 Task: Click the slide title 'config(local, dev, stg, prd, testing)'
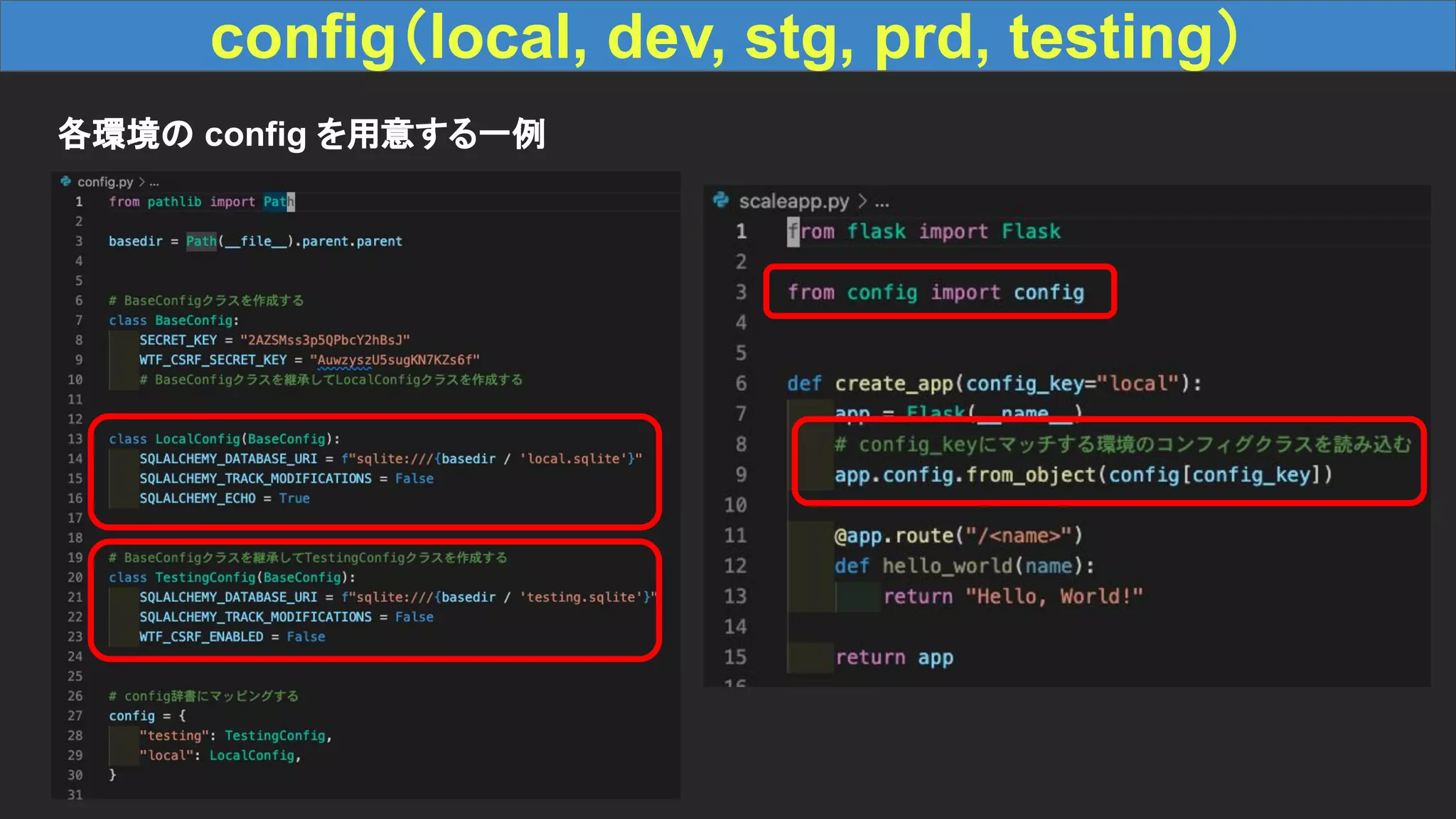[727, 37]
